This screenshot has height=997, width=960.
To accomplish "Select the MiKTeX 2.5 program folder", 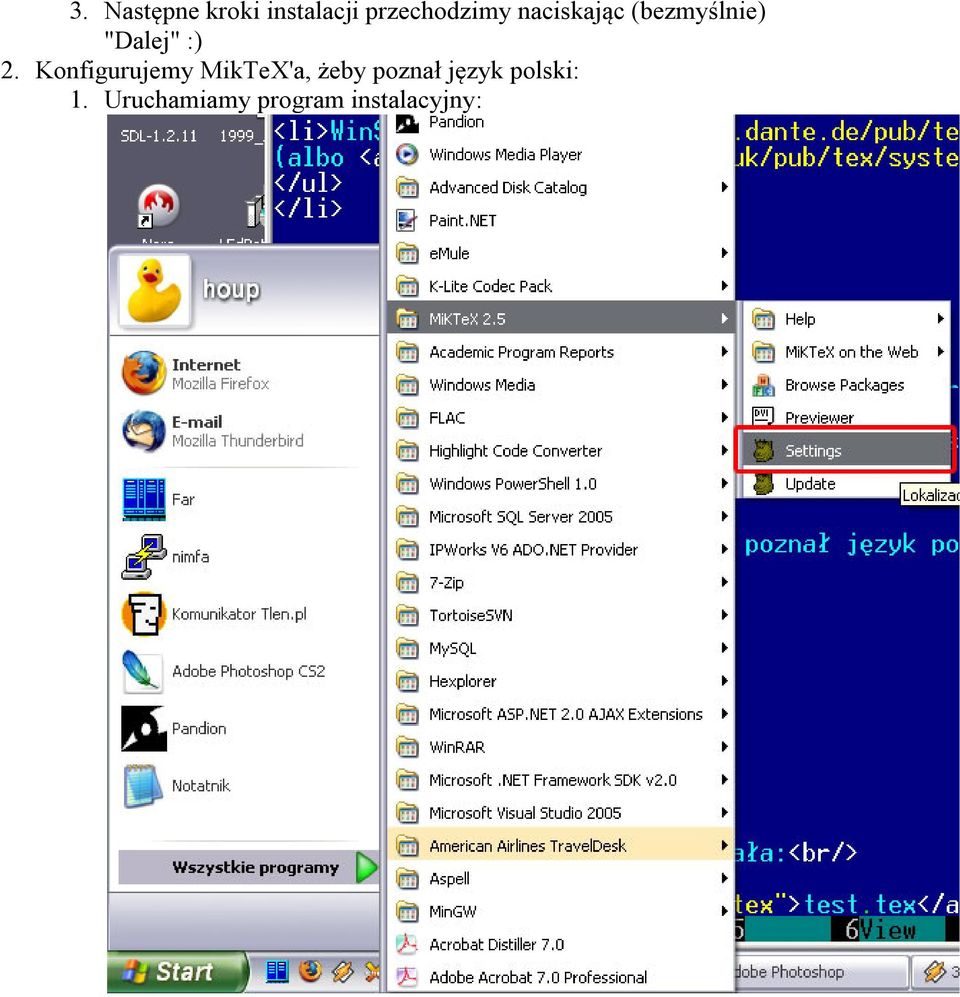I will (x=559, y=319).
